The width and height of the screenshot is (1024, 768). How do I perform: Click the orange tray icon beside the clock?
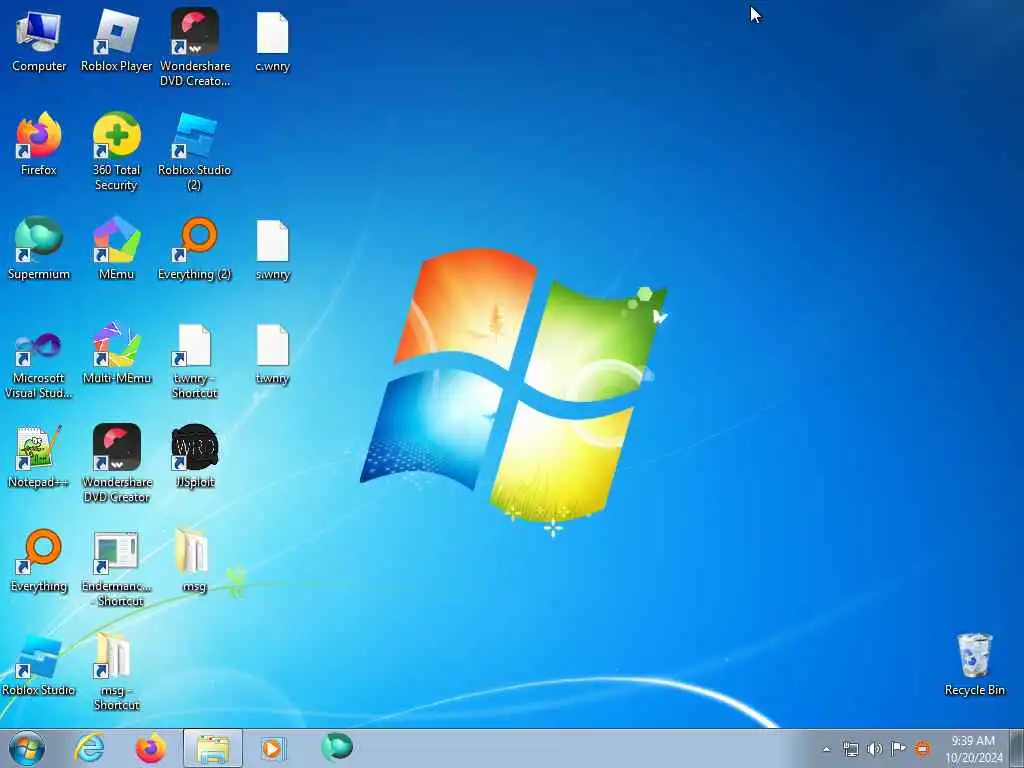pyautogui.click(x=923, y=748)
